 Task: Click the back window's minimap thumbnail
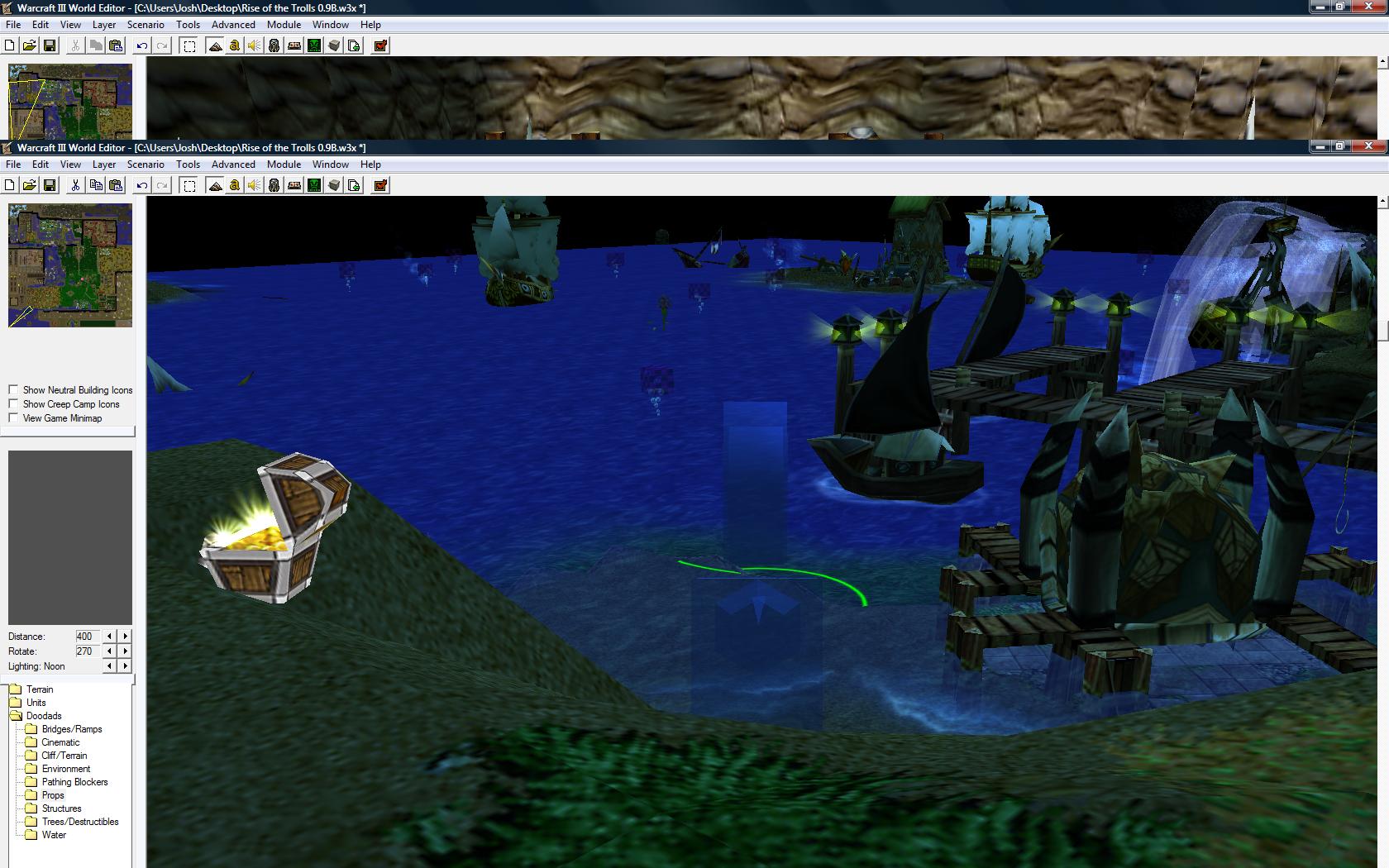tap(70, 101)
